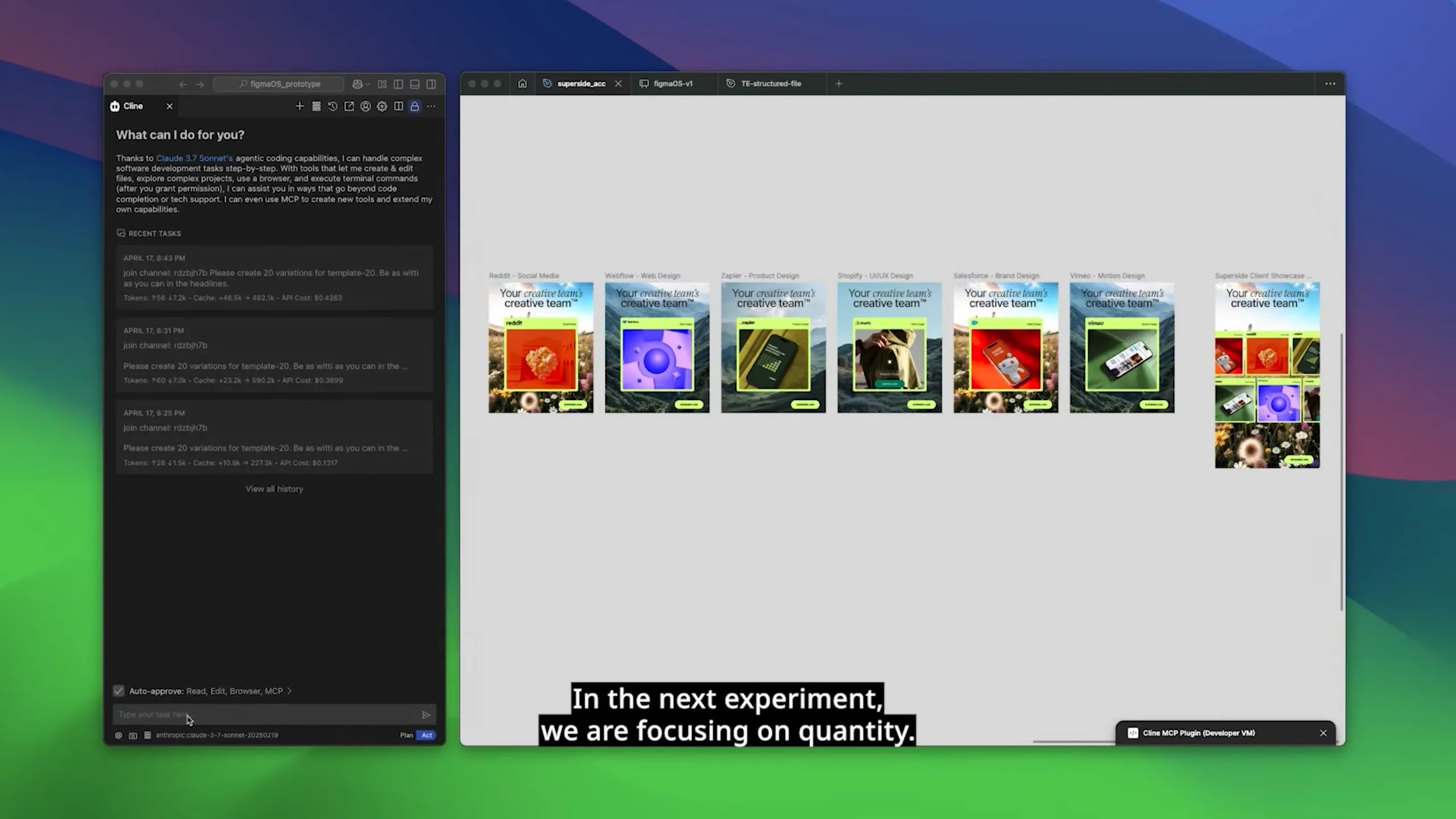Close the Cline MCP Plugin panel

[1323, 733]
